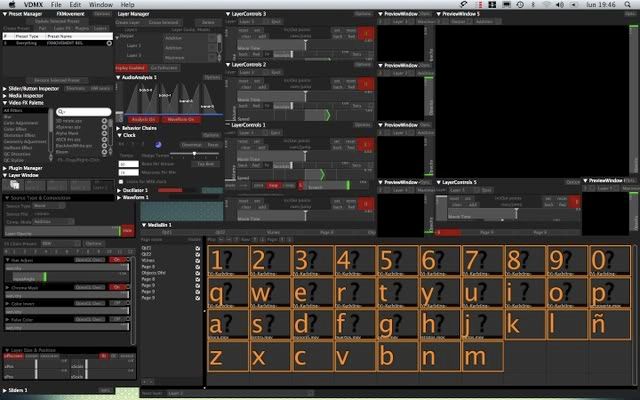Image resolution: width=640 pixels, height=400 pixels.
Task: Open the Apple menu
Action: click(x=10, y=5)
